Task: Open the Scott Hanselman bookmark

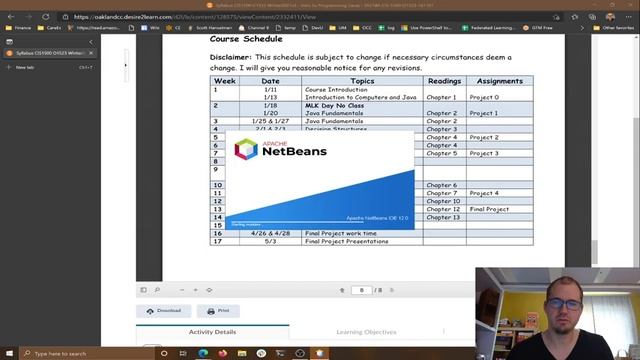Action: click(x=210, y=28)
